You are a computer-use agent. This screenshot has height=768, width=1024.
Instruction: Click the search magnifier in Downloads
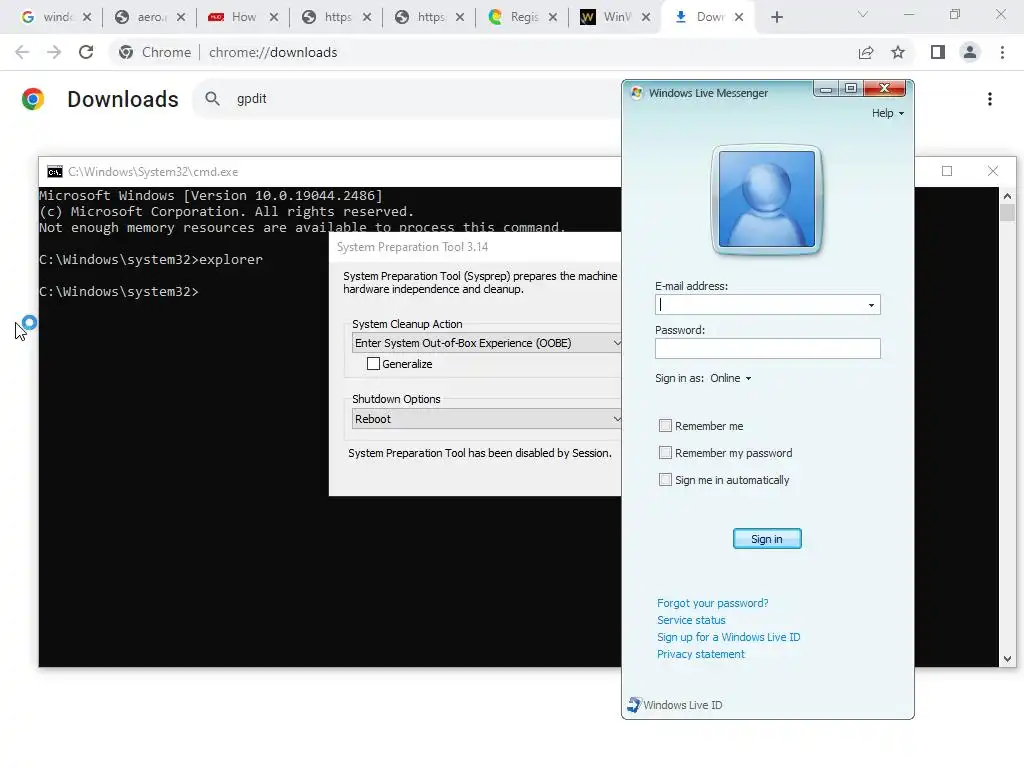click(x=212, y=99)
